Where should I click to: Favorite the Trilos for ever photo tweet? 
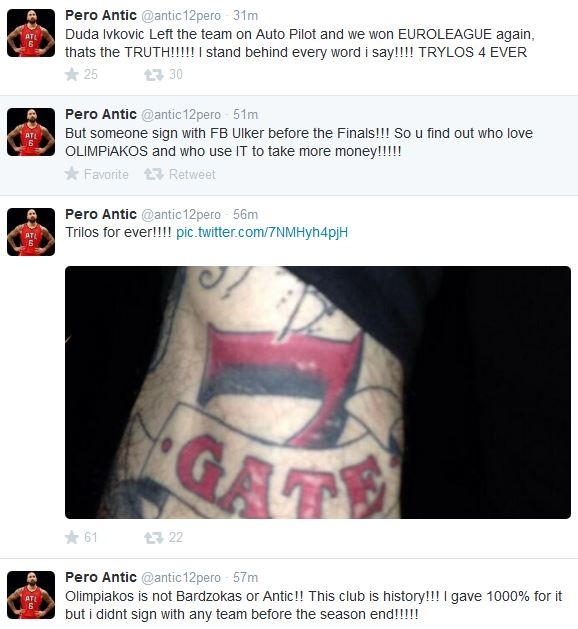(x=72, y=537)
